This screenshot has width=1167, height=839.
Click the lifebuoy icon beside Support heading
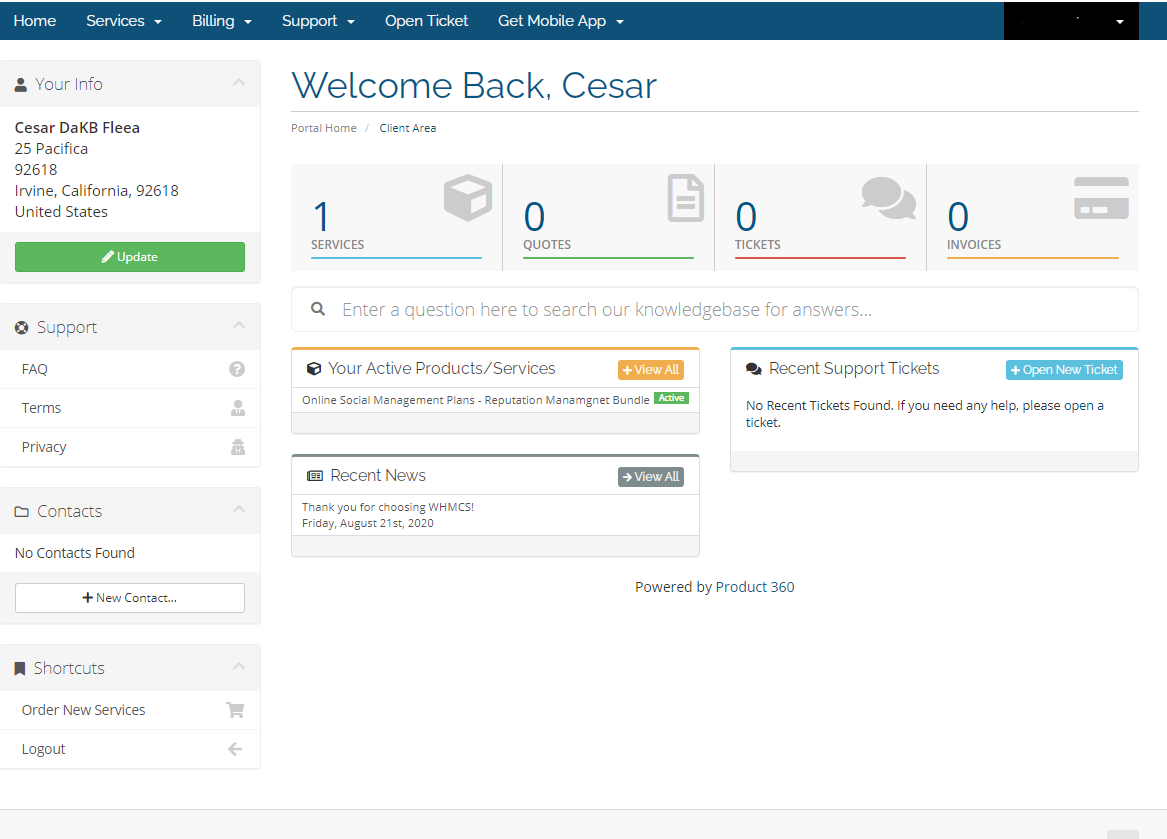(x=22, y=328)
